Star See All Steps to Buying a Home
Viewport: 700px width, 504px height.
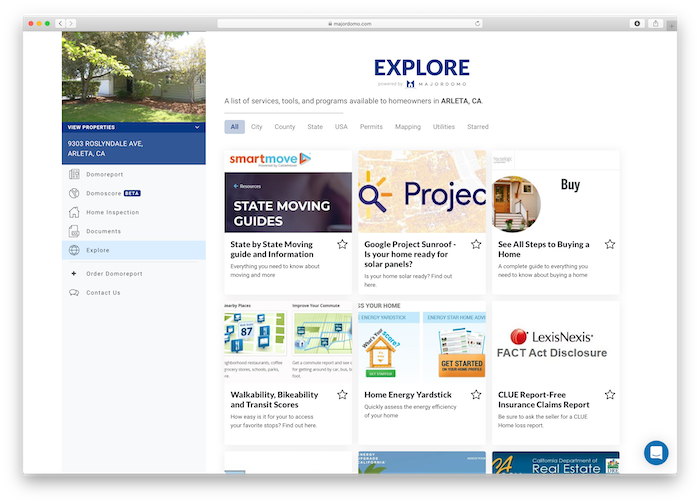(x=610, y=244)
